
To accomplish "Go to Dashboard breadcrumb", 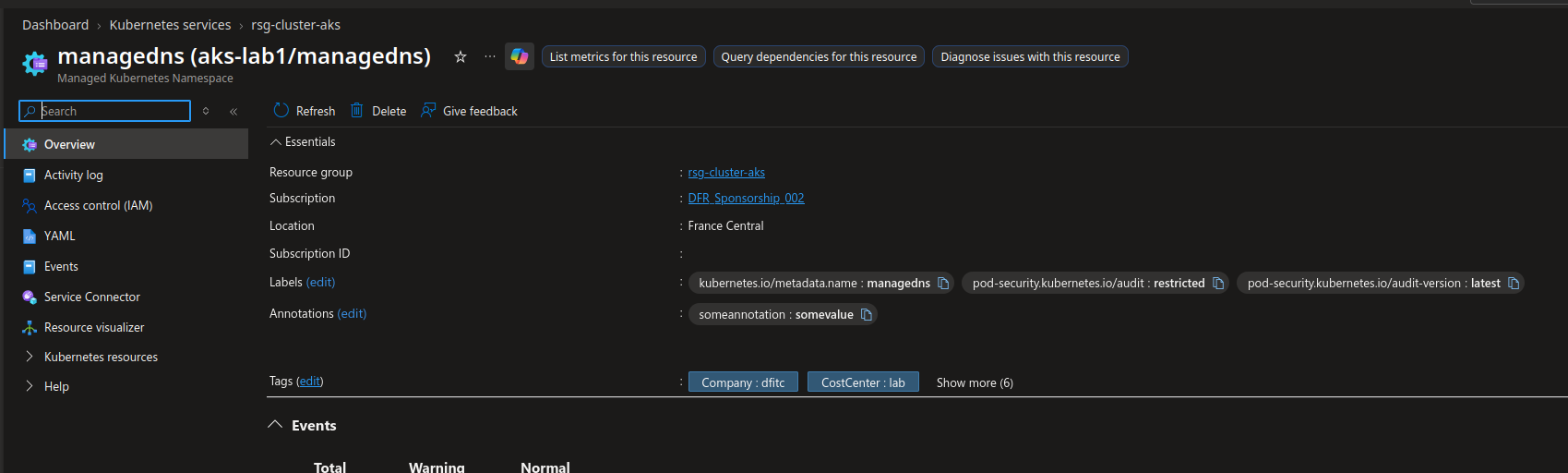I will 55,25.
